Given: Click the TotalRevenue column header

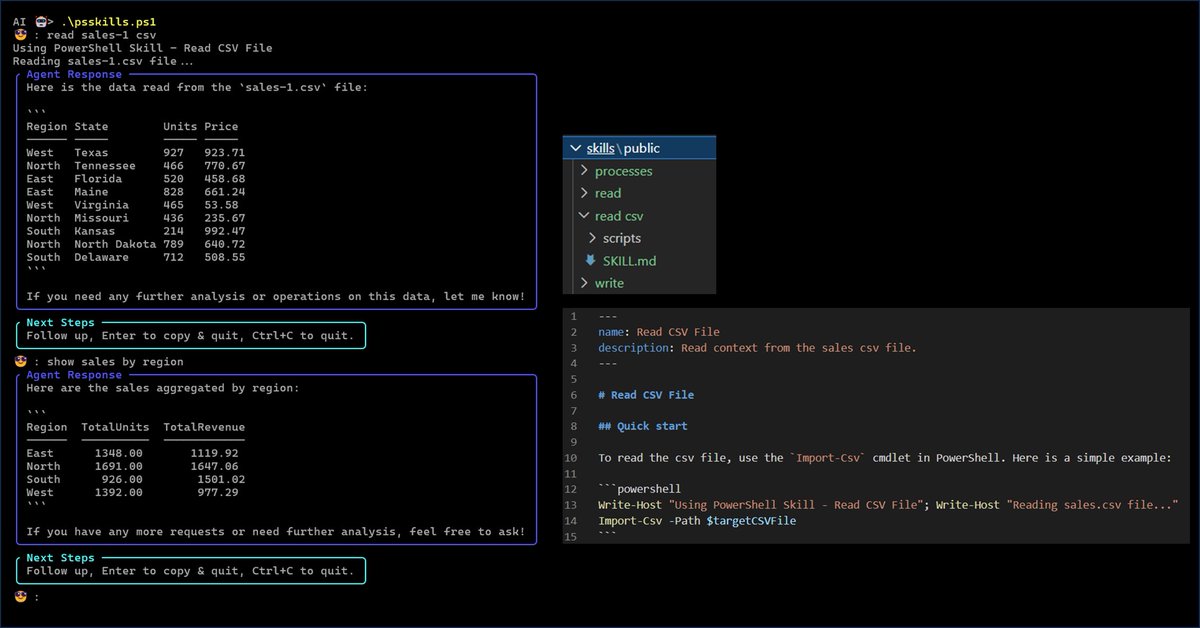Looking at the screenshot, I should click(x=204, y=427).
